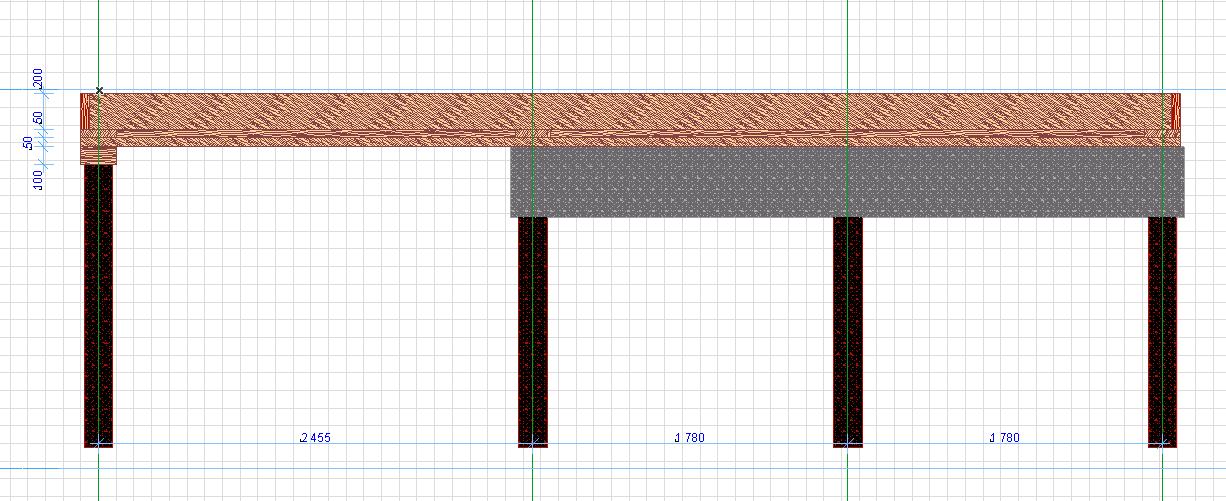This screenshot has height=501, width=1226.
Task: Click the black X marker at beam's top-left corner
Action: click(x=99, y=91)
